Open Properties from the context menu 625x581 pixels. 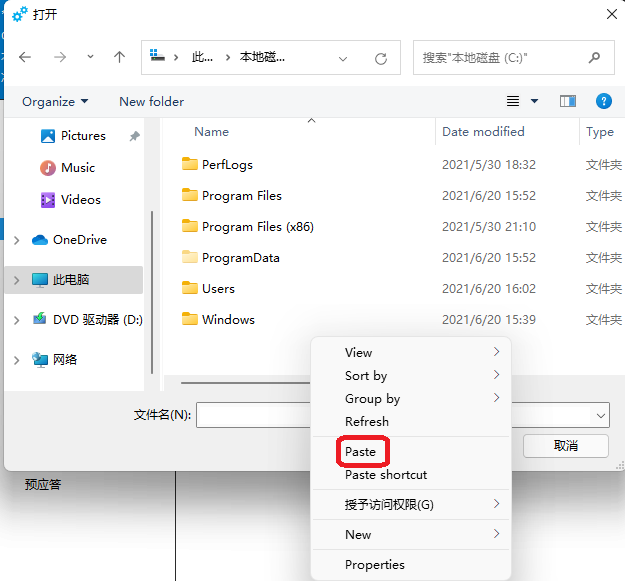[374, 565]
